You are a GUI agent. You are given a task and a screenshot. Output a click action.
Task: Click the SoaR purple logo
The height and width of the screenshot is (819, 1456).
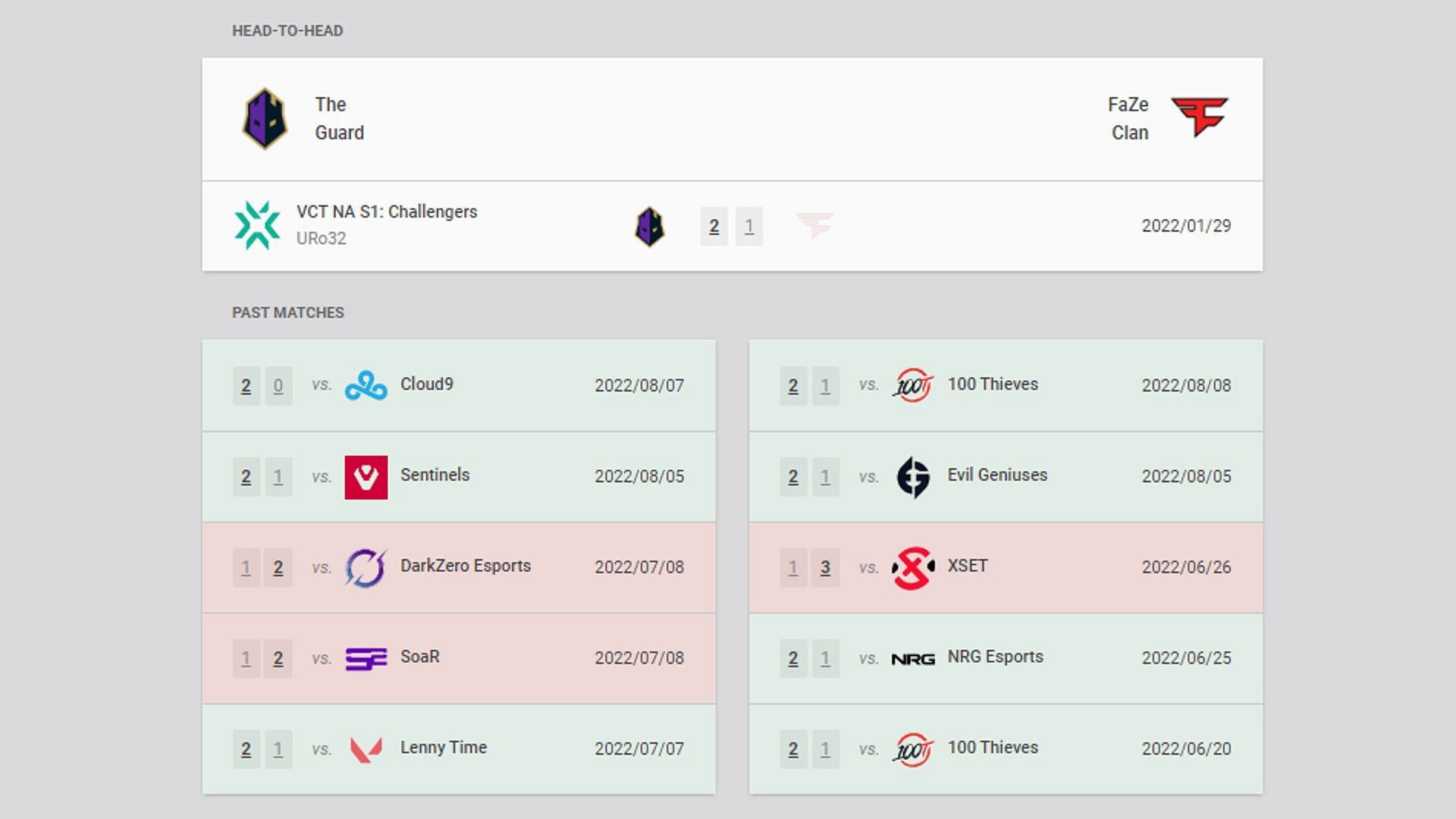coord(366,658)
